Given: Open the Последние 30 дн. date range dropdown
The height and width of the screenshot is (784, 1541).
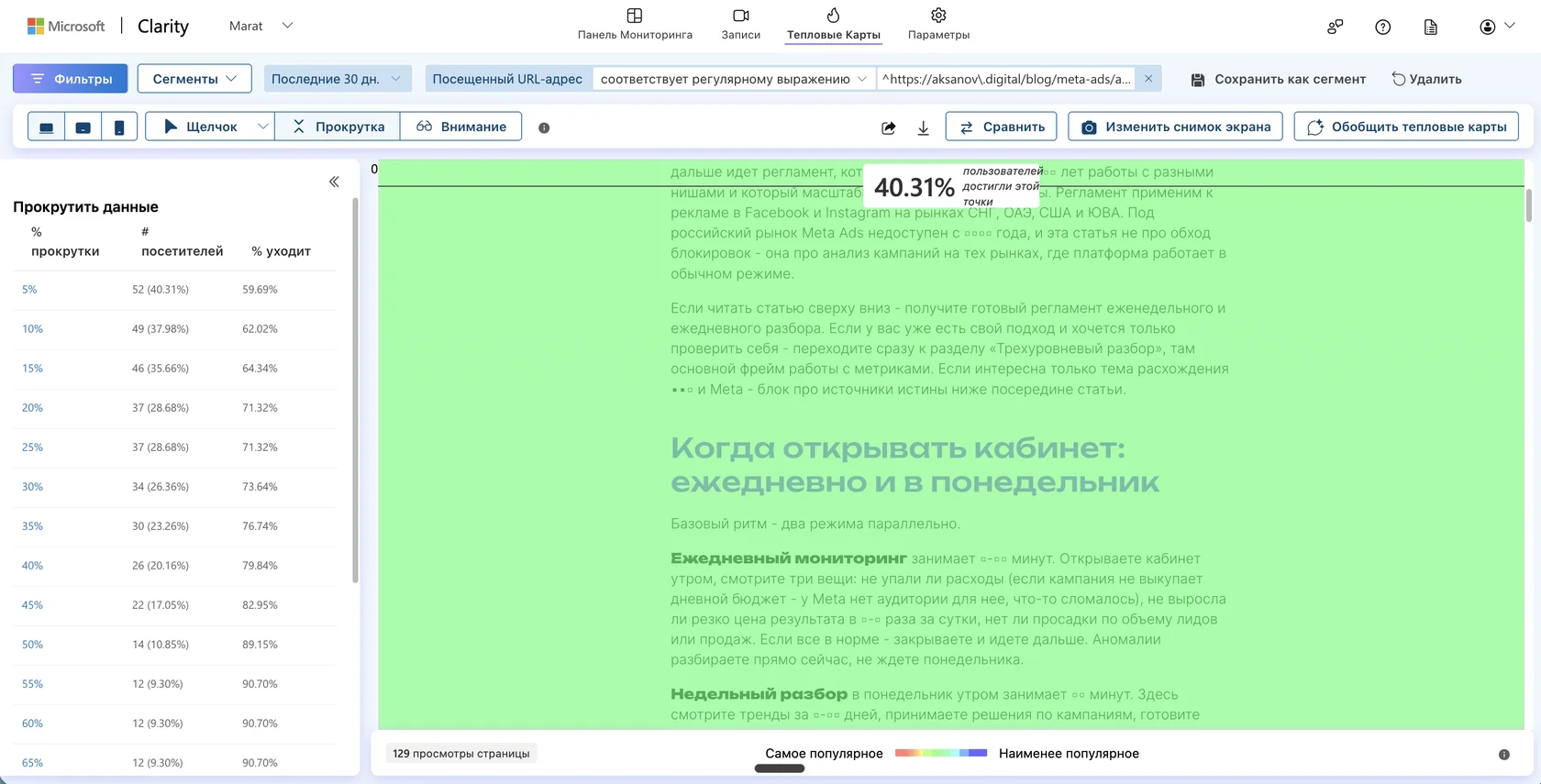Looking at the screenshot, I should pyautogui.click(x=338, y=79).
